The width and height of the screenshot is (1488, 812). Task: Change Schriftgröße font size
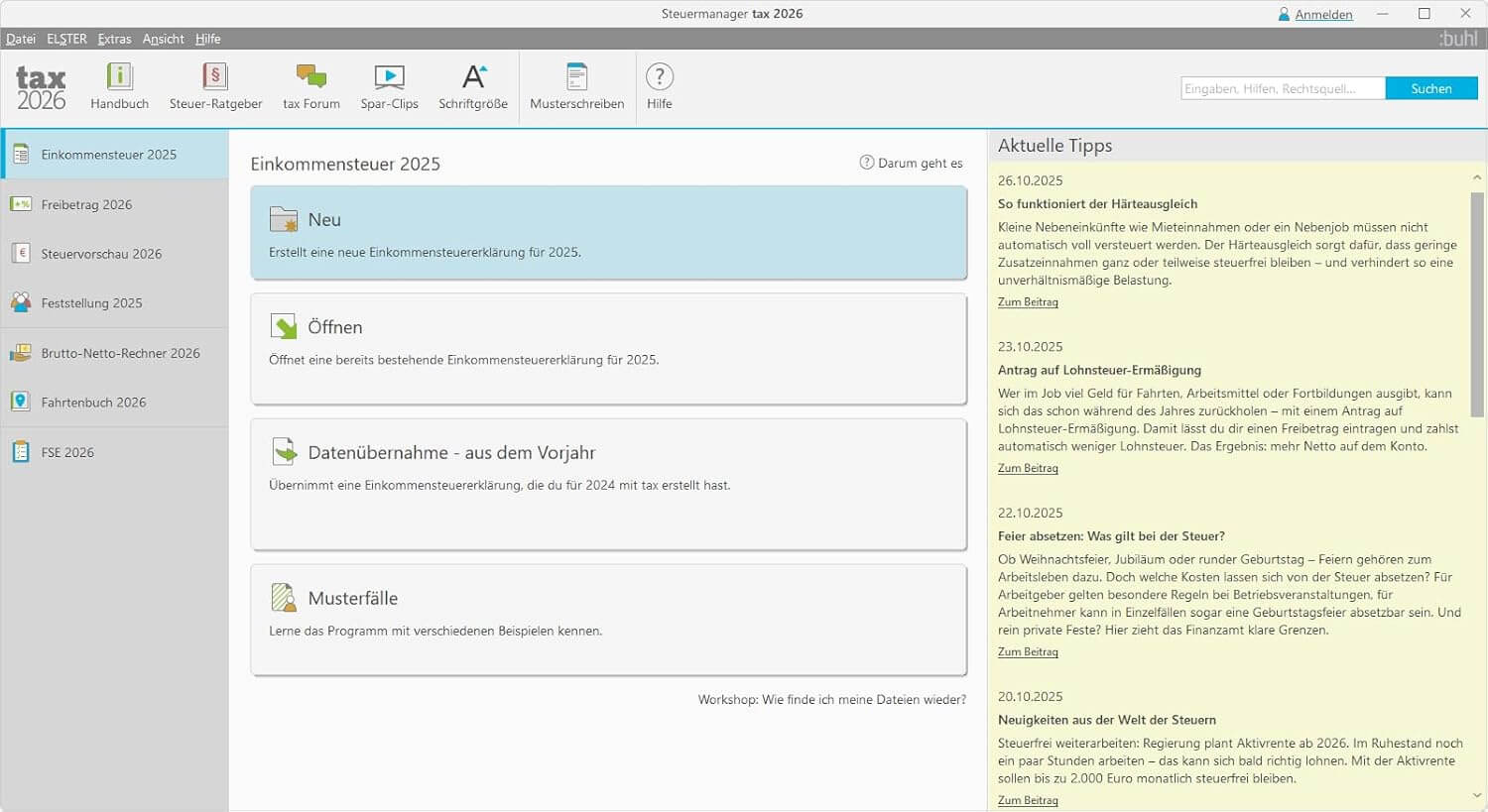[473, 86]
